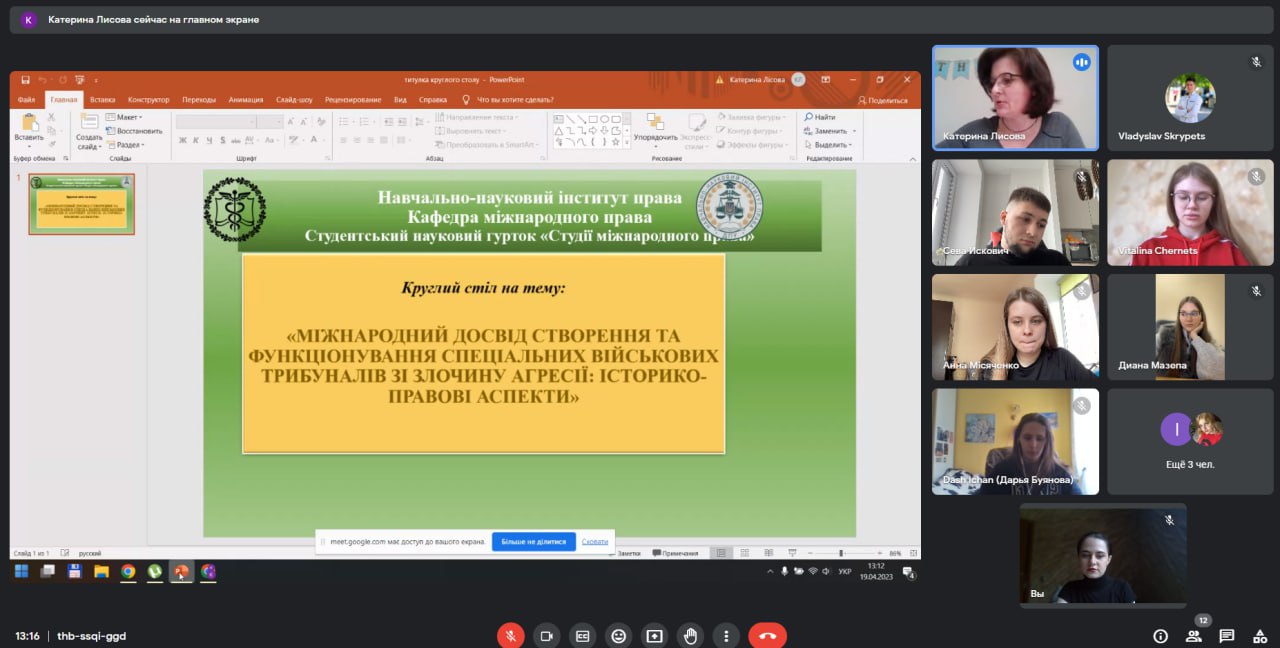Viewport: 1280px width, 648px height.
Task: Open the Экспресс-стили dropdown
Action: click(697, 134)
